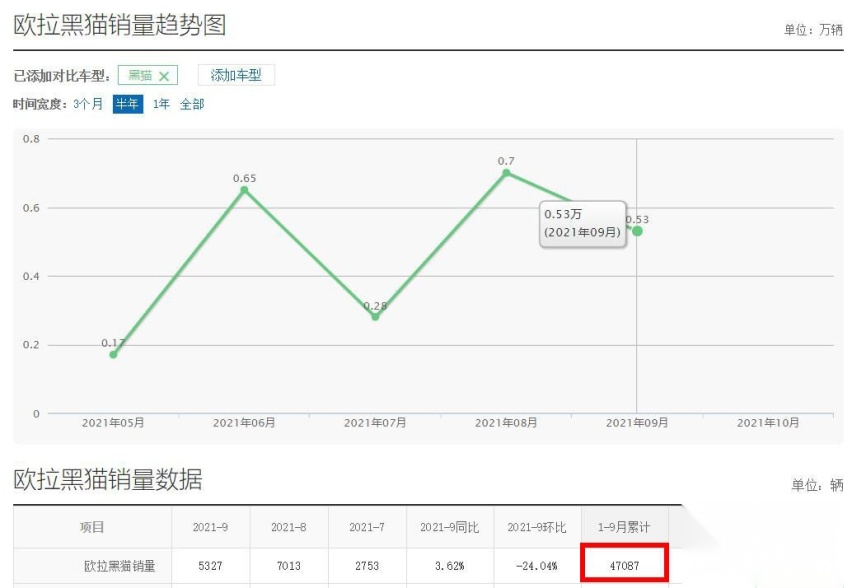Click the 2021年06月 data point 0.65
The image size is (852, 588).
click(245, 190)
